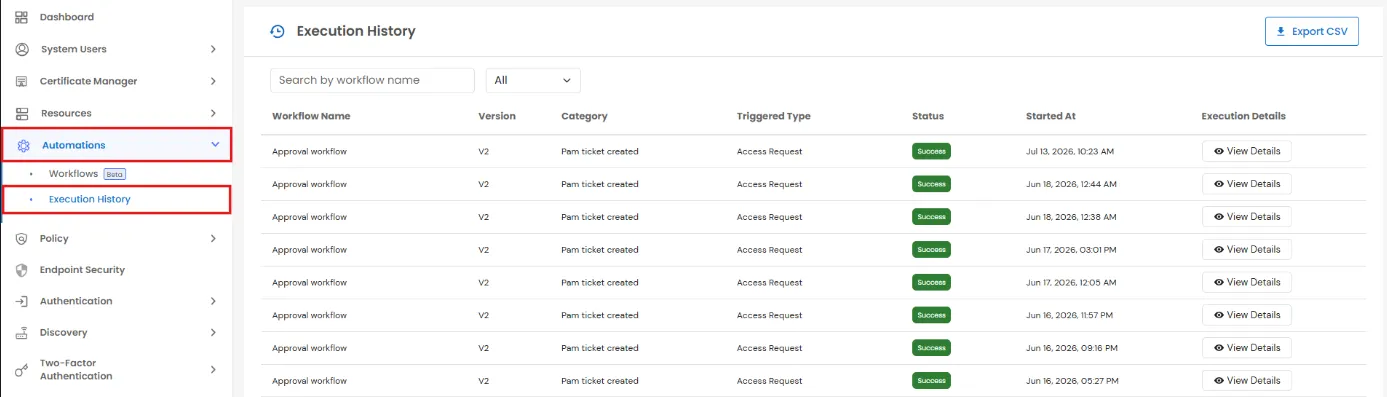The image size is (1387, 397).
Task: Open the Dashboard menu item
Action: 67,17
